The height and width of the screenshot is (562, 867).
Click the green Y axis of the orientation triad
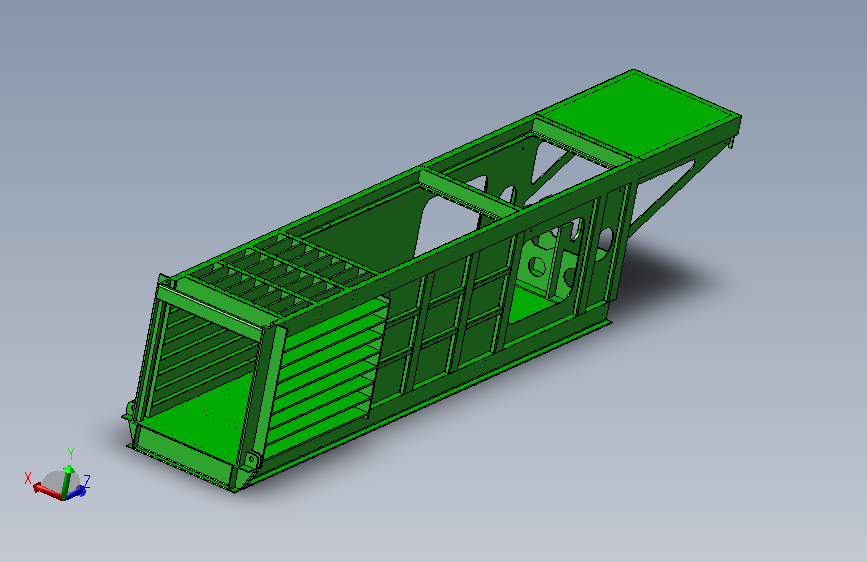click(x=67, y=482)
